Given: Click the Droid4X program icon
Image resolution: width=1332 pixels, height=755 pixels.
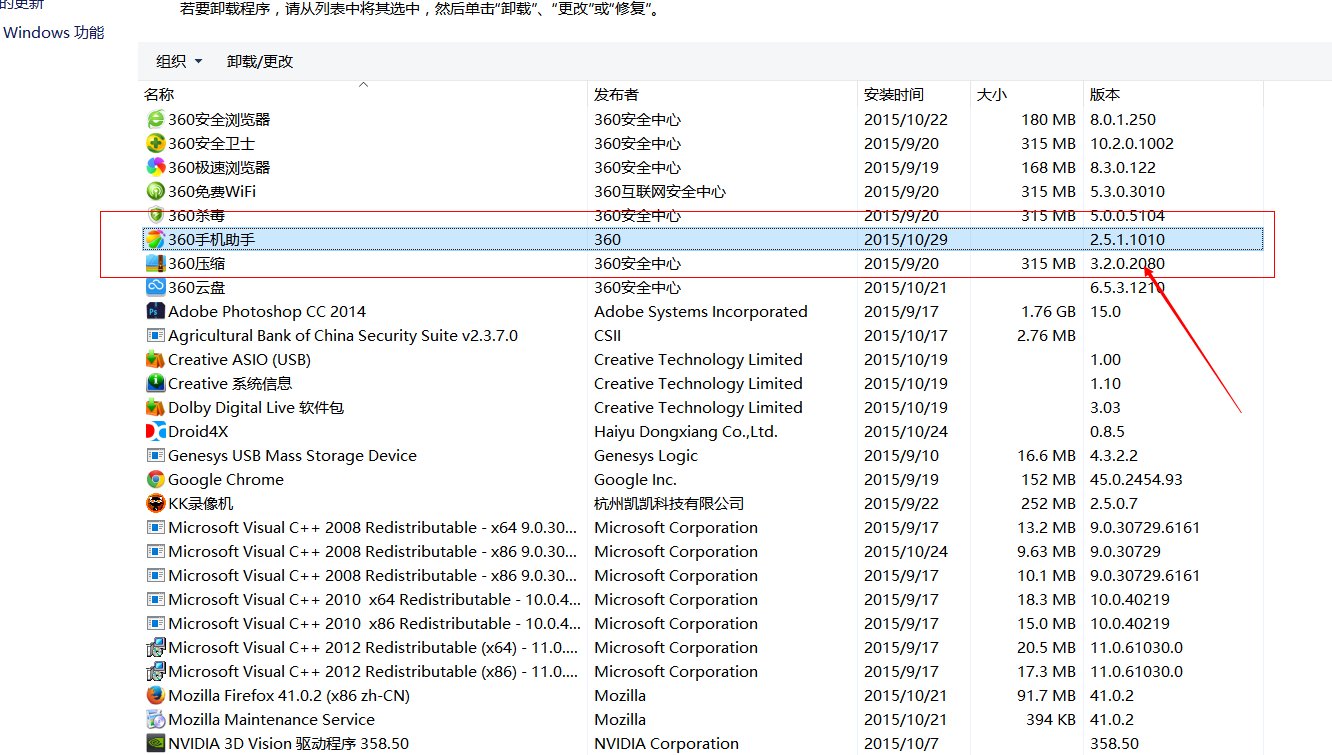Looking at the screenshot, I should (x=156, y=431).
